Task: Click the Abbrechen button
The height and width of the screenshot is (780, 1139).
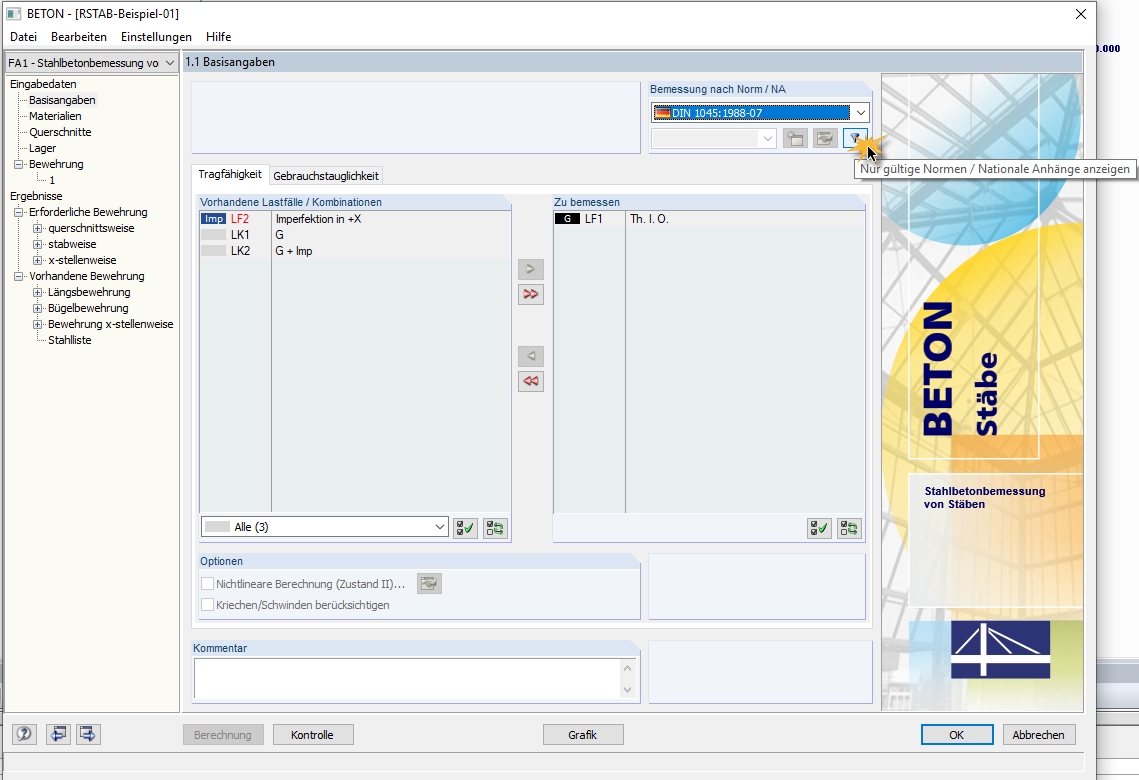Action: pos(1039,735)
